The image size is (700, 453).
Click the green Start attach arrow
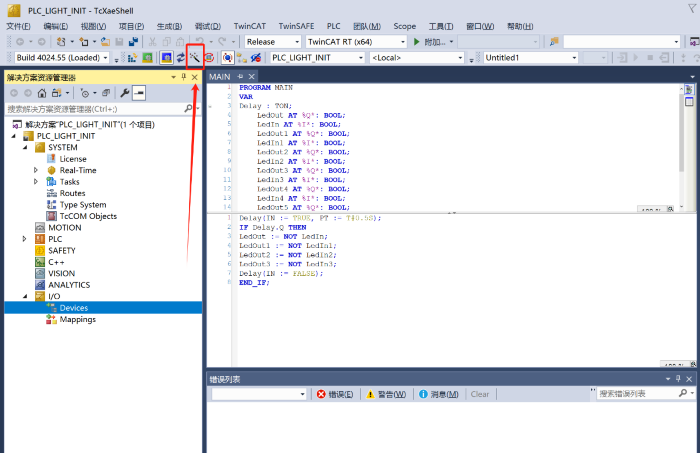(x=416, y=42)
